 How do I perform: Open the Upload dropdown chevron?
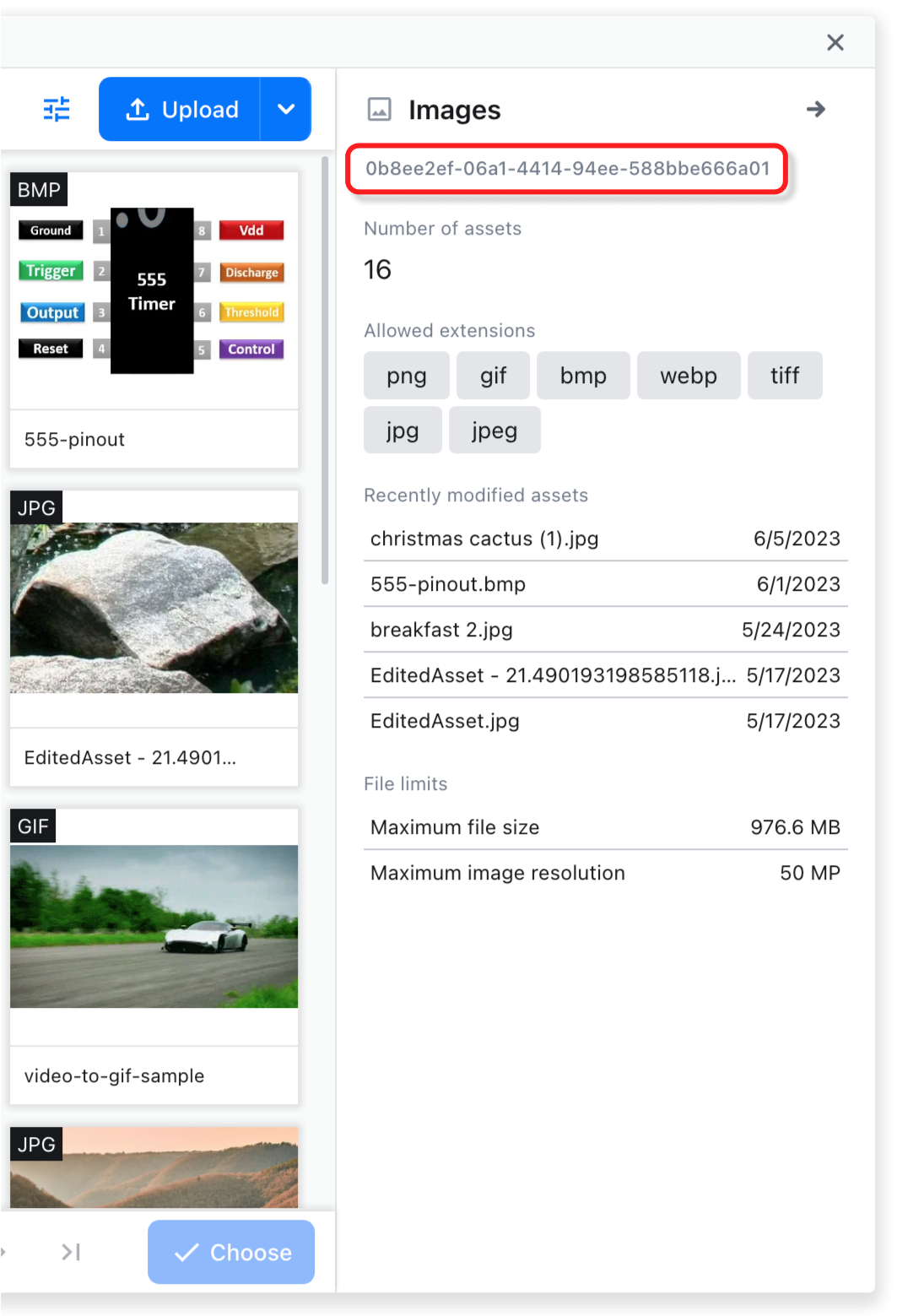(286, 109)
